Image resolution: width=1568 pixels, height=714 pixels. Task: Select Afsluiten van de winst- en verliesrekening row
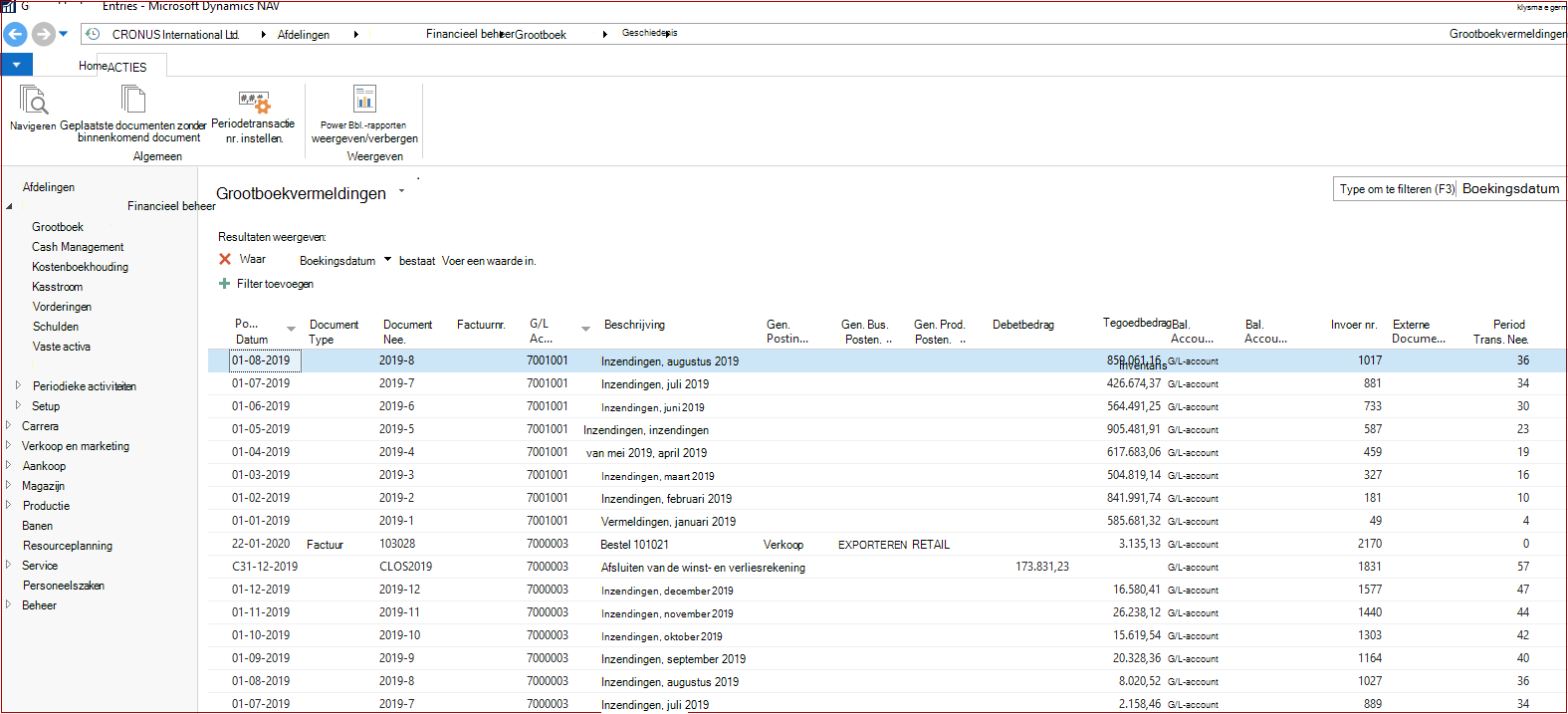pyautogui.click(x=886, y=567)
